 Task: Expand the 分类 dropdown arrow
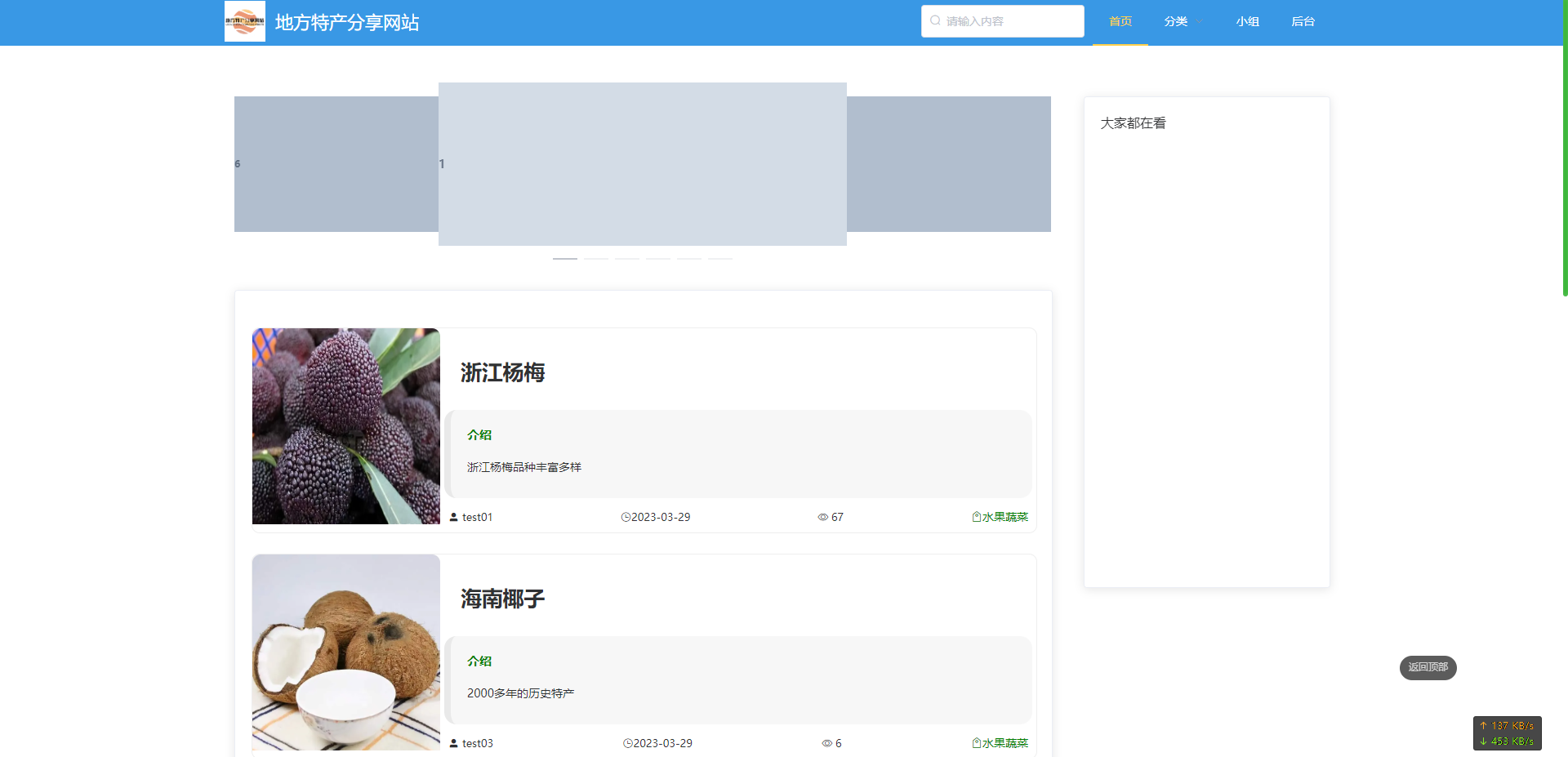(1199, 21)
